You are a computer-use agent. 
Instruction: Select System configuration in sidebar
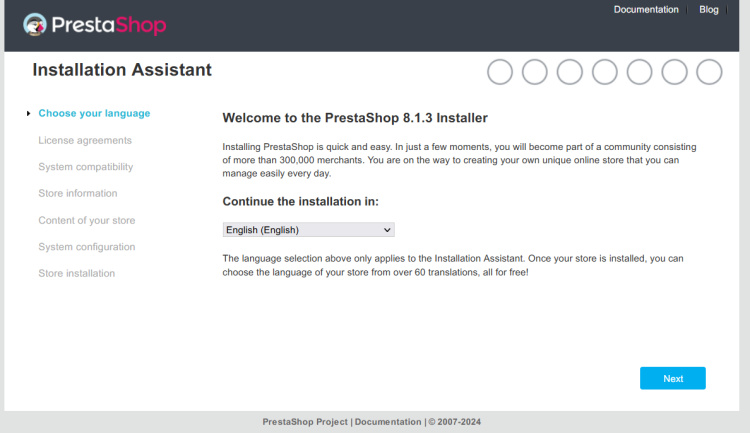pyautogui.click(x=87, y=247)
